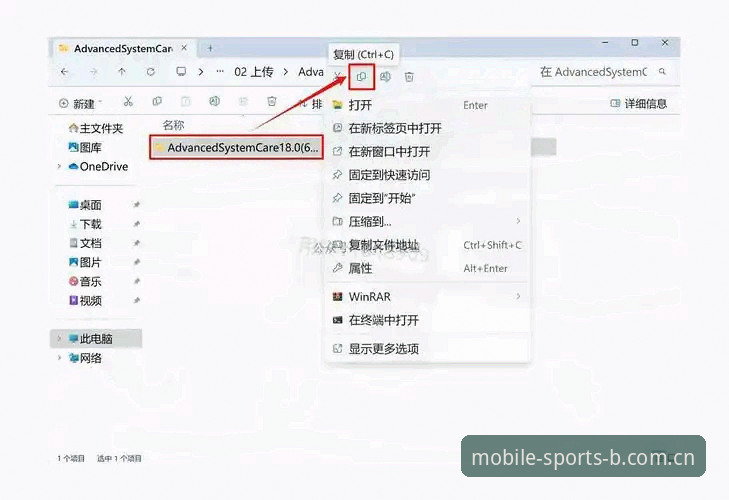Expand the OneDrive tree node
This screenshot has width=729, height=500.
[x=59, y=167]
